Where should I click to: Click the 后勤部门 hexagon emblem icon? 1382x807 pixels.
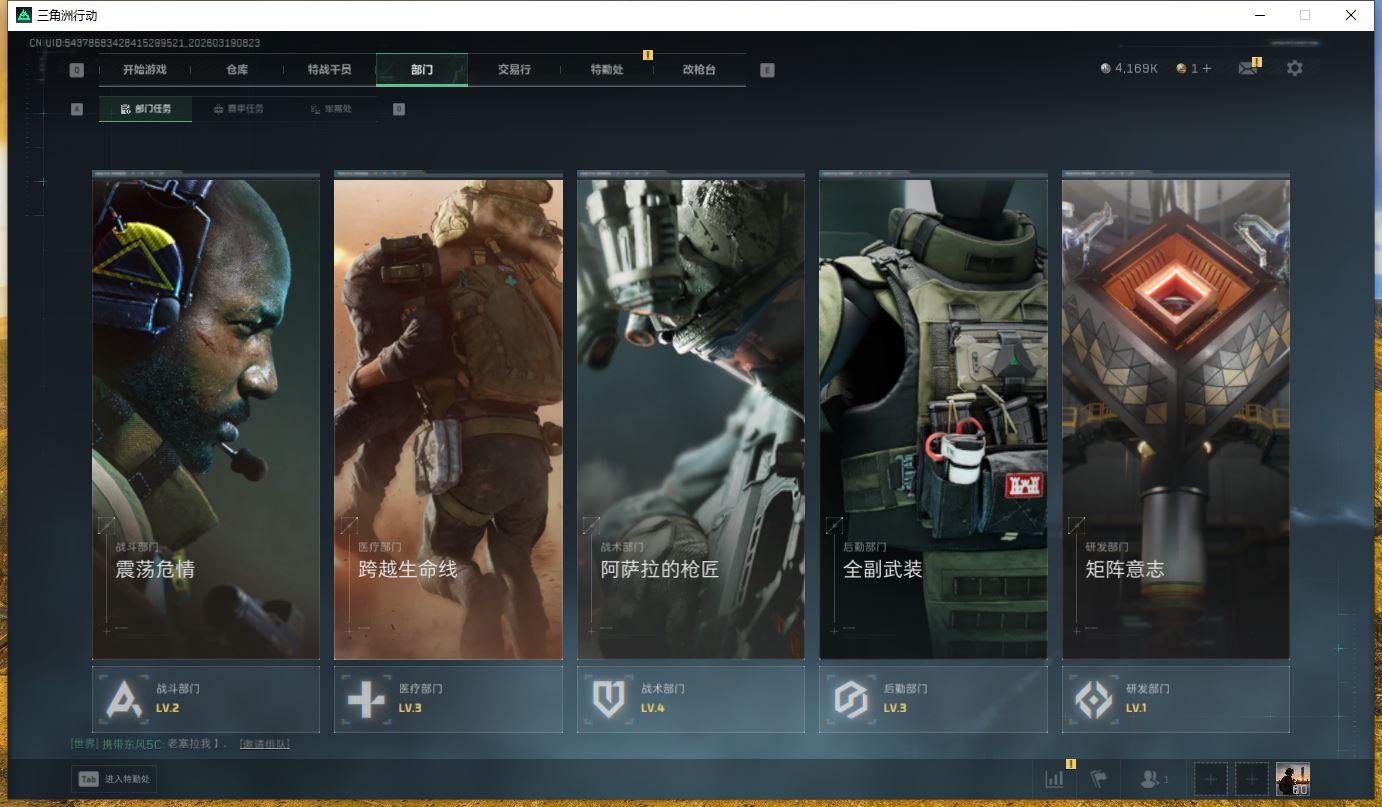click(850, 699)
